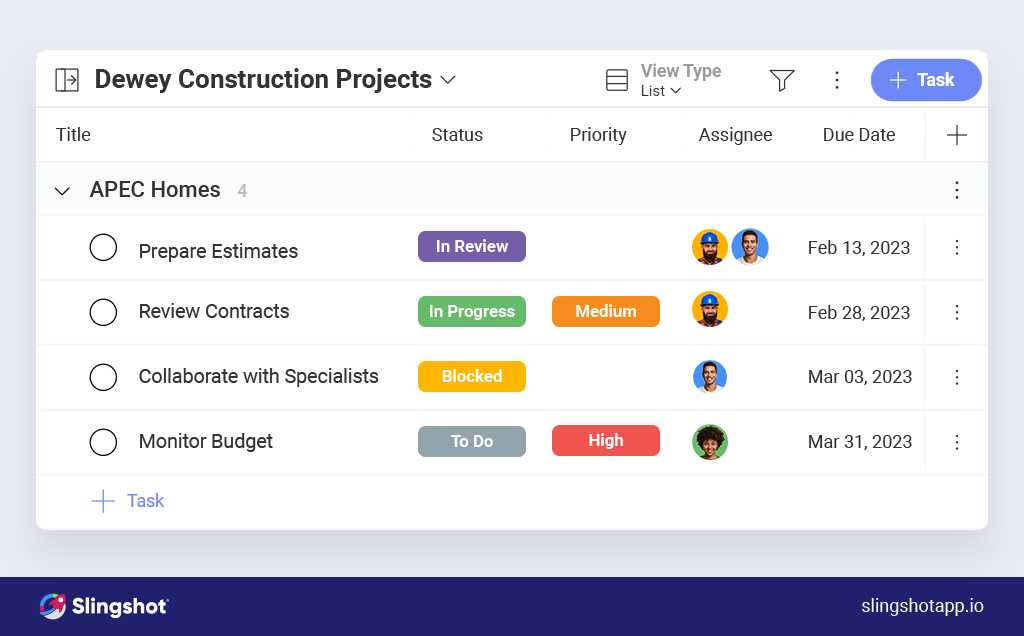Click the add column plus icon
Viewport: 1024px width, 636px height.
(956, 135)
